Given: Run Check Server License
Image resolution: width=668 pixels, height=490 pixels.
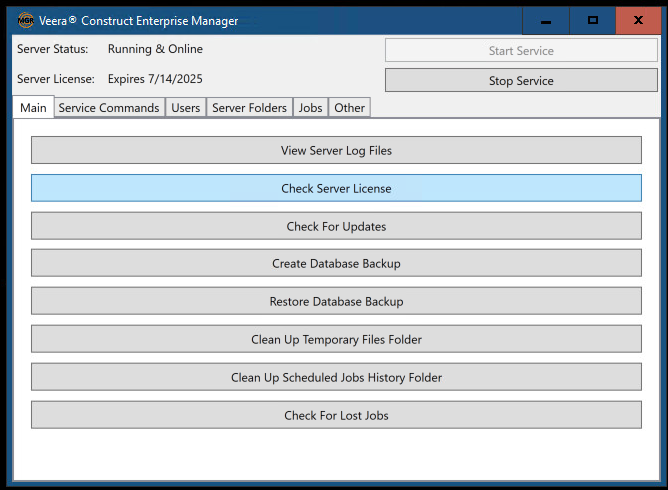Looking at the screenshot, I should click(336, 188).
